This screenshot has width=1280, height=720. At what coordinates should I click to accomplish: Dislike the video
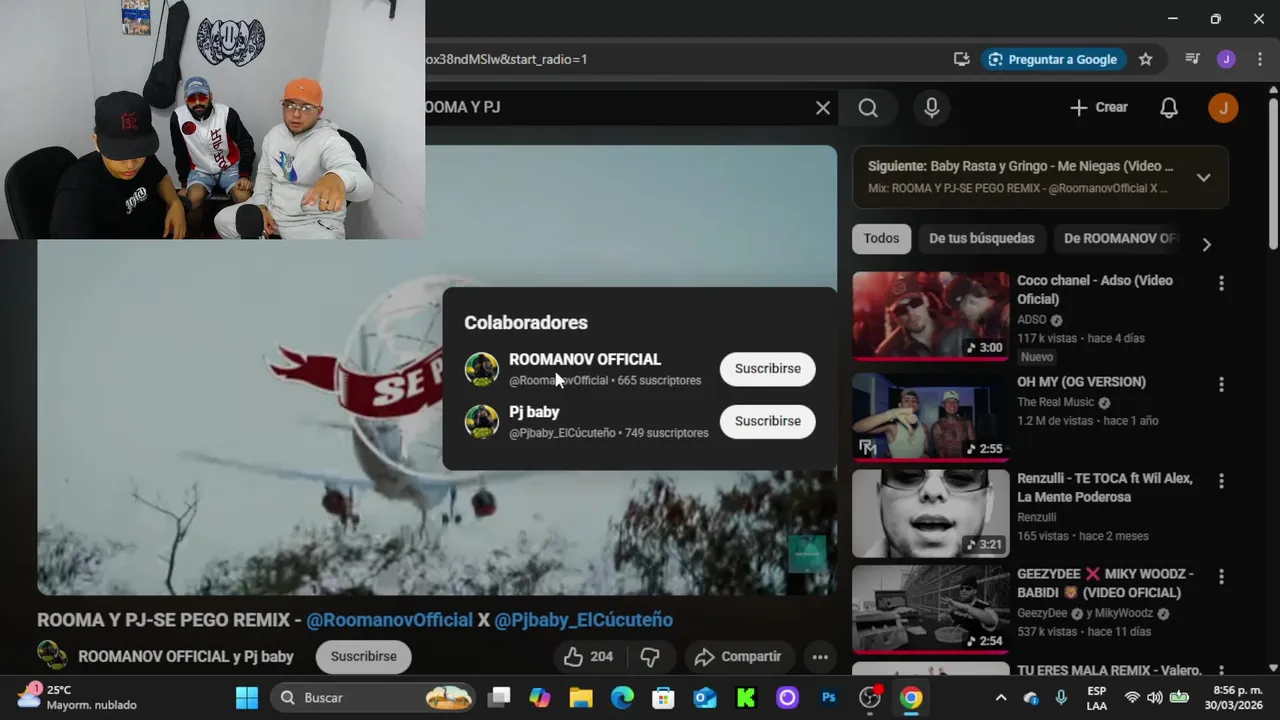650,657
